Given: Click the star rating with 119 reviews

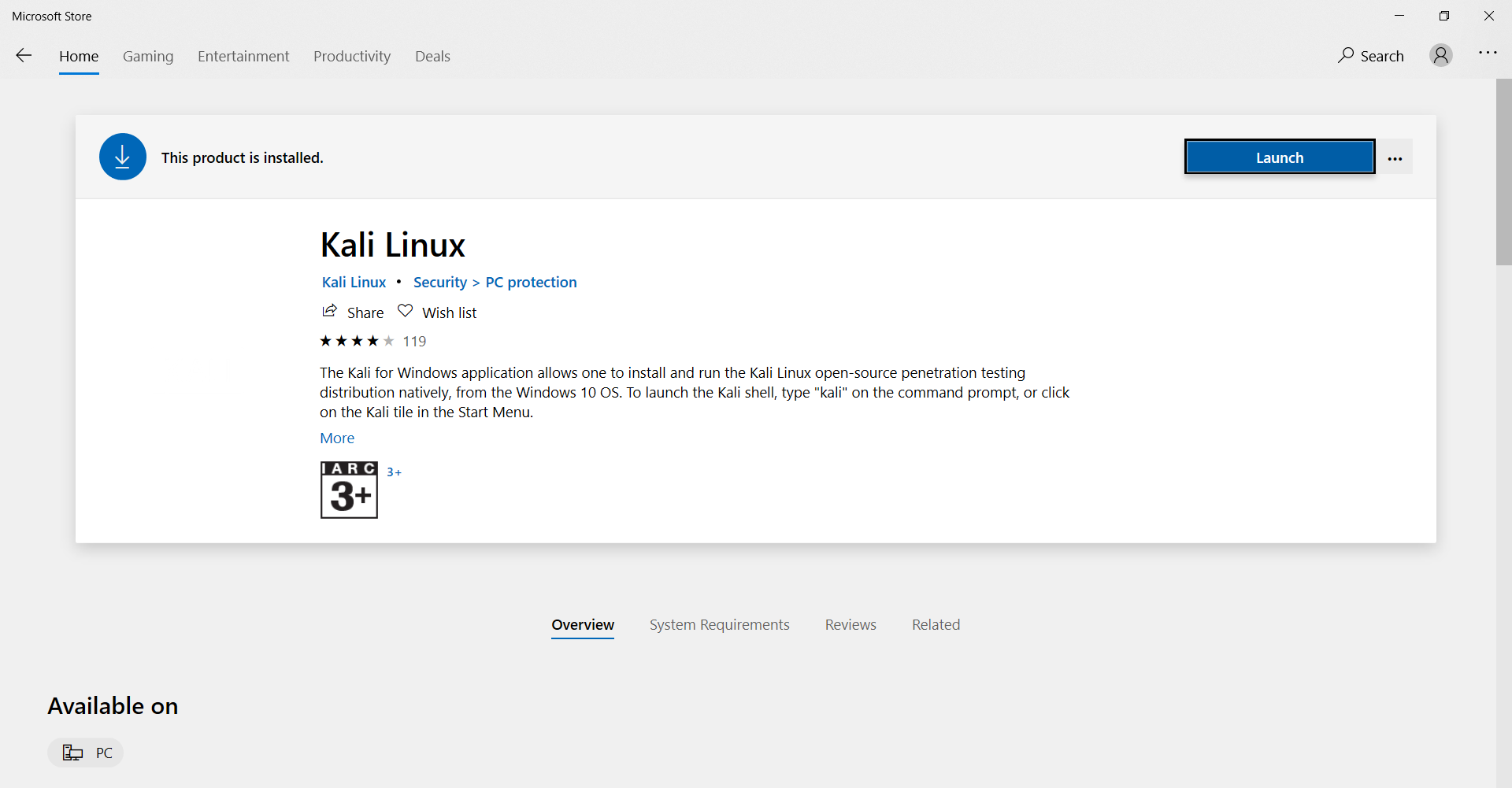Looking at the screenshot, I should point(372,341).
